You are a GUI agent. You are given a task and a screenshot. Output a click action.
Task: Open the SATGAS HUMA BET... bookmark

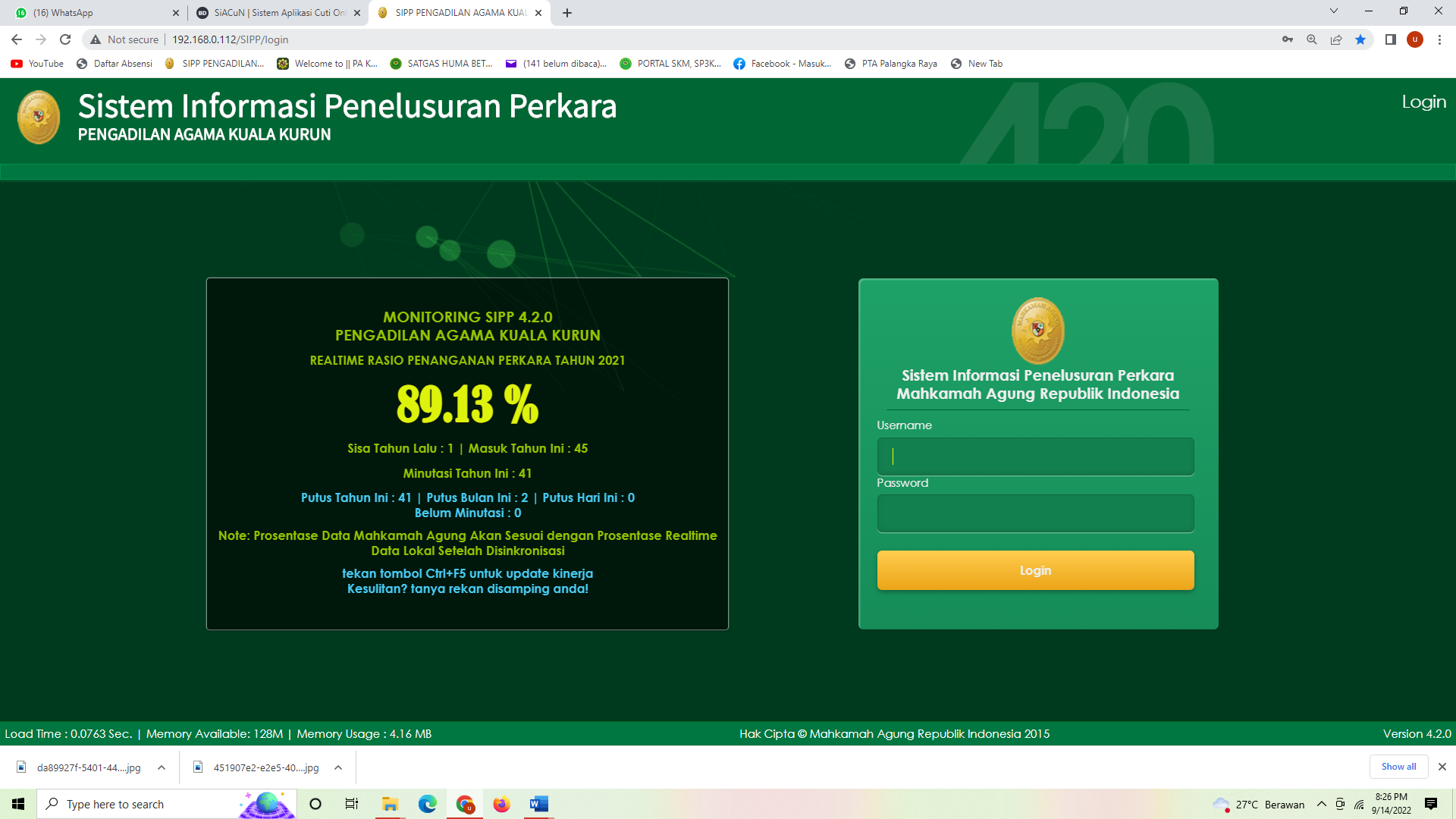point(441,64)
